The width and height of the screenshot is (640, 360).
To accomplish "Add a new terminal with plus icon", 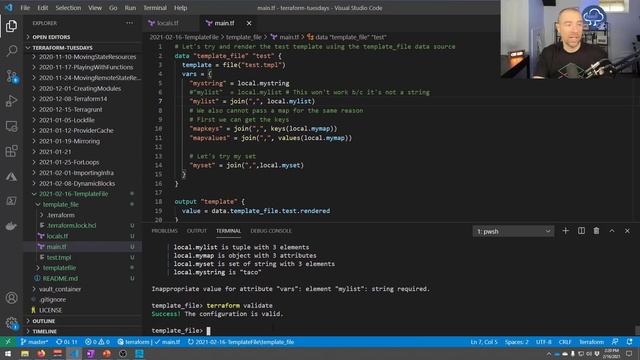I will pyautogui.click(x=565, y=231).
